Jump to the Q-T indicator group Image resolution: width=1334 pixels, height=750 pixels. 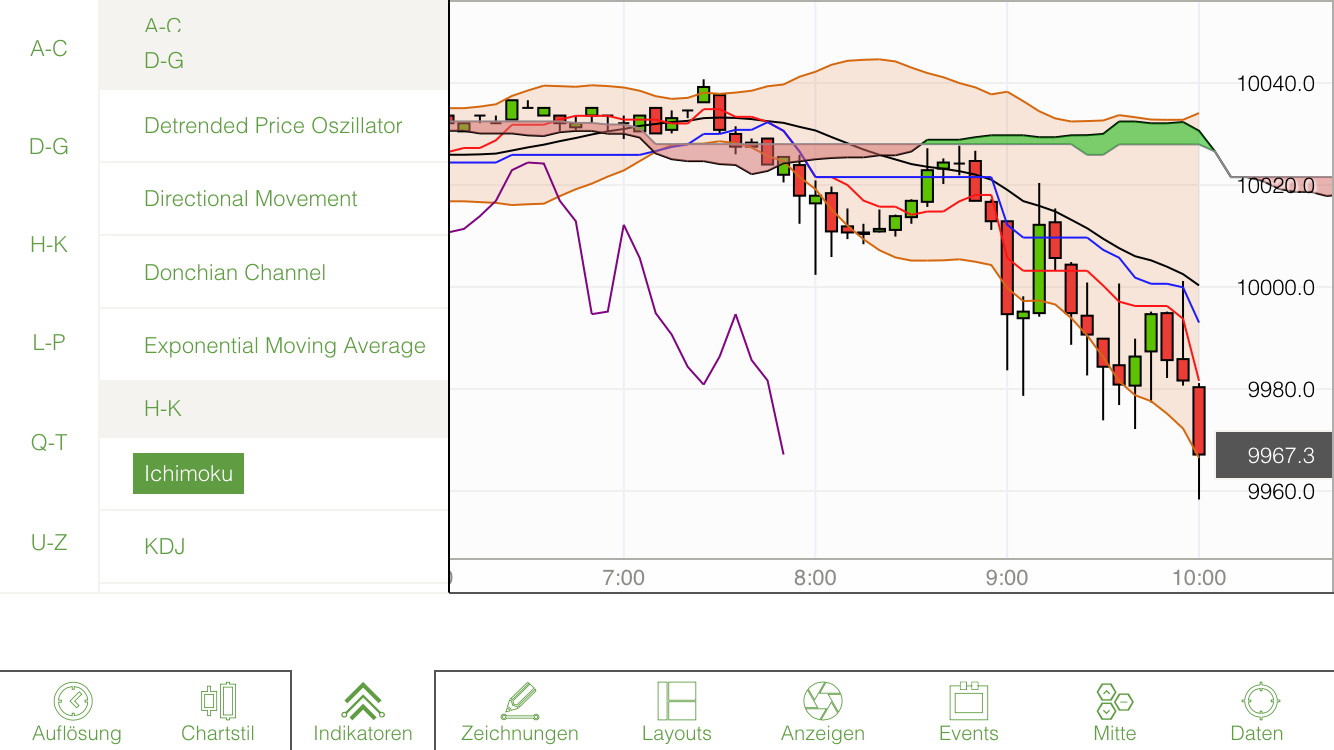coord(48,443)
